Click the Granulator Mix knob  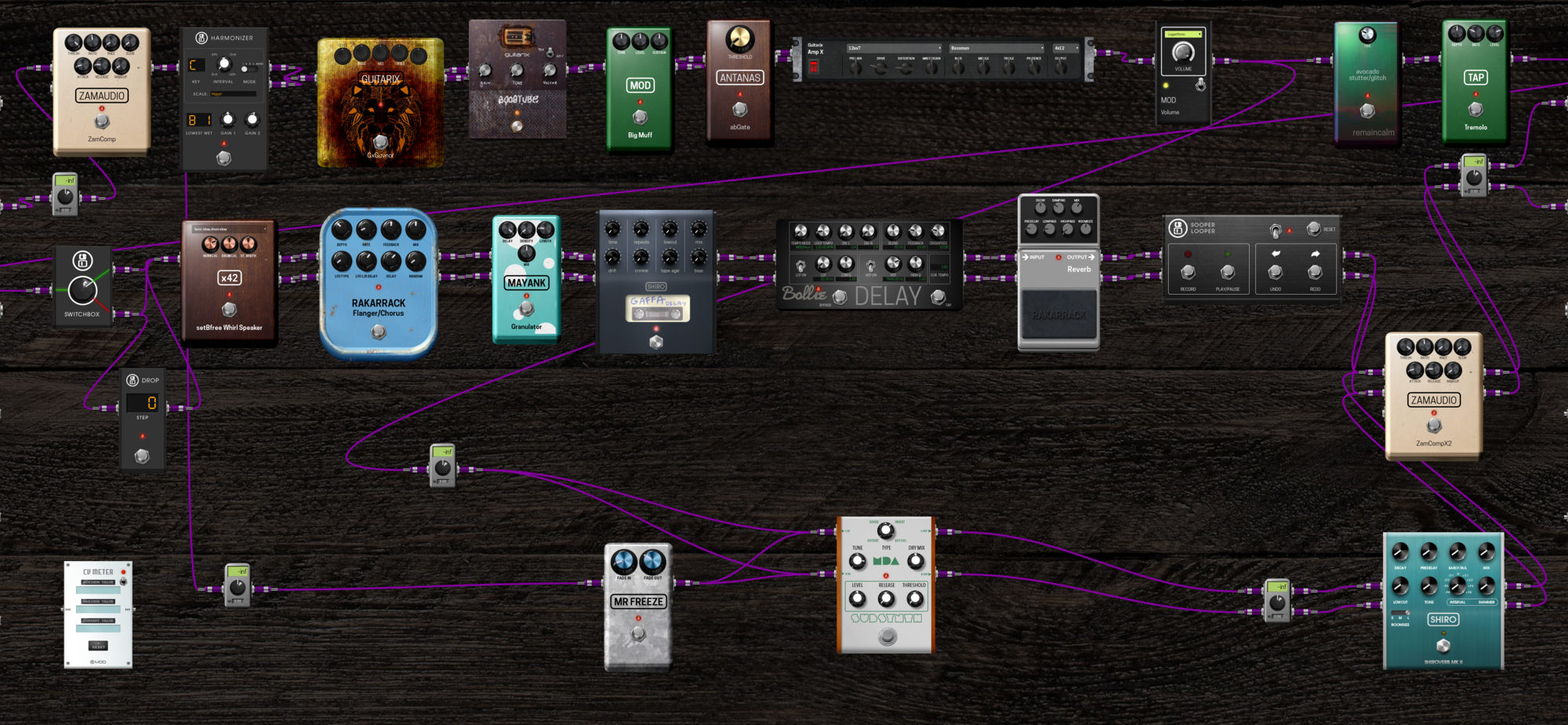pos(527,253)
